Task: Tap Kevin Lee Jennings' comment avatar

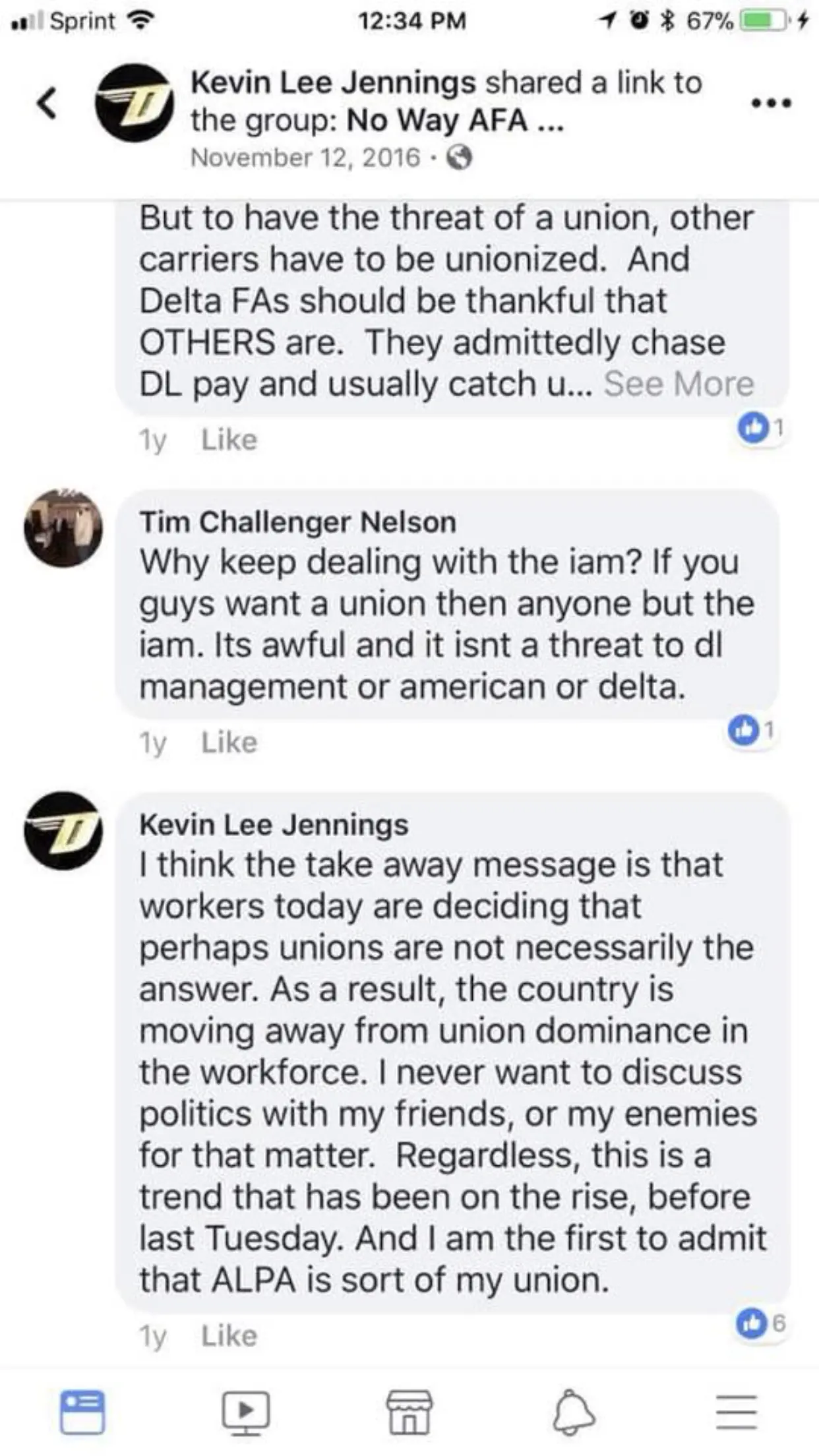Action: (x=63, y=831)
